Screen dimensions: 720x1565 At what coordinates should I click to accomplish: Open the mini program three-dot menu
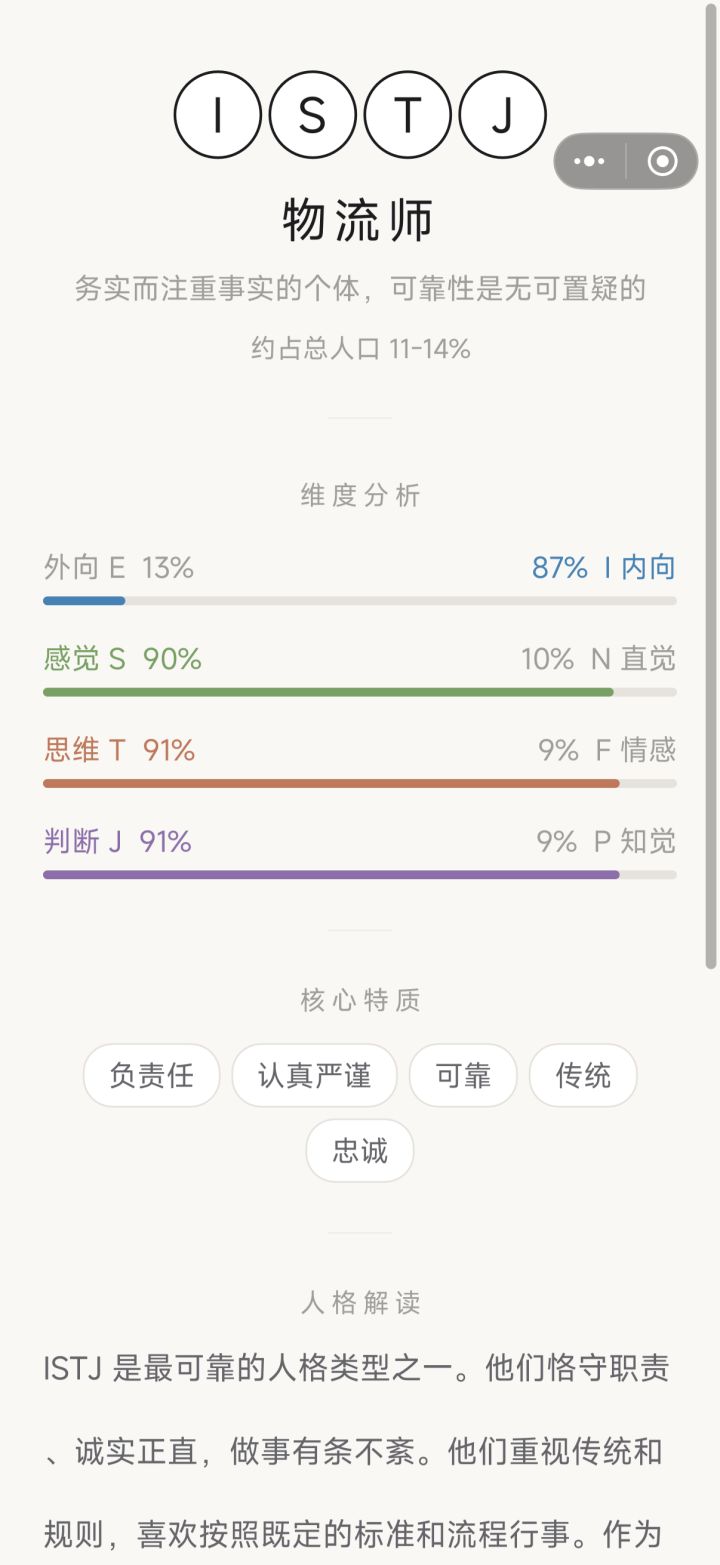click(590, 161)
